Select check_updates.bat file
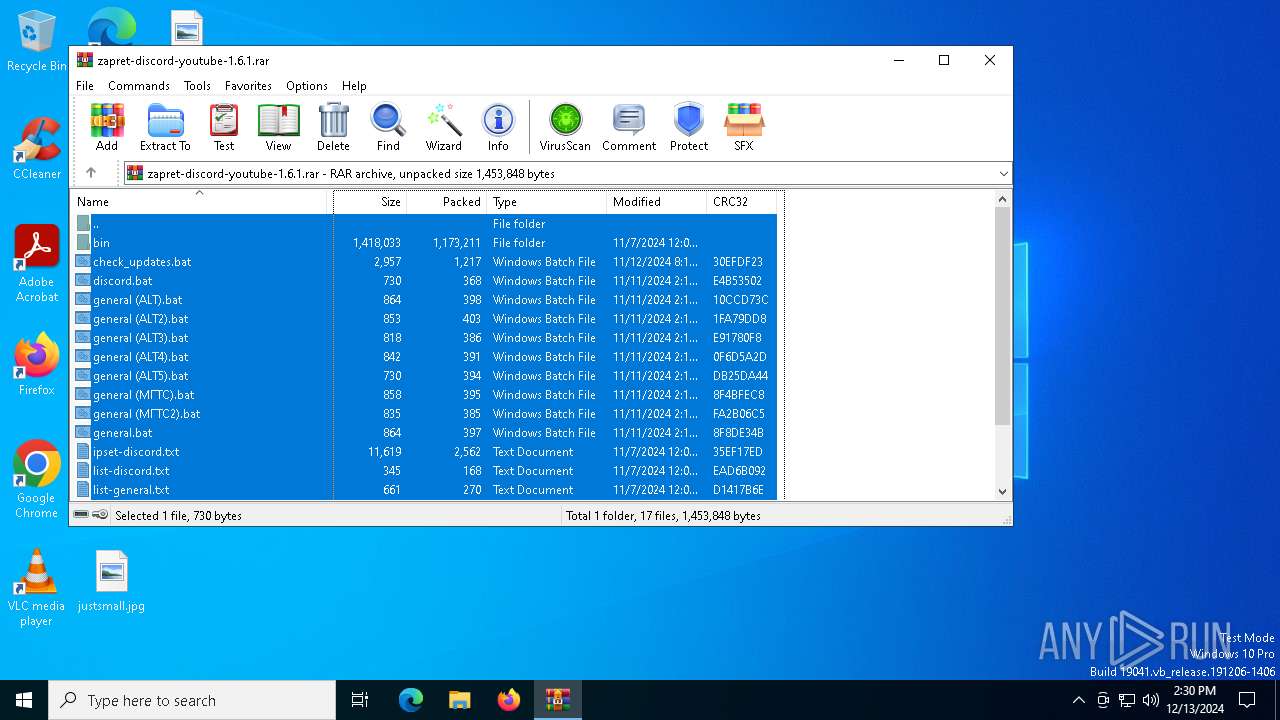 pyautogui.click(x=424, y=262)
